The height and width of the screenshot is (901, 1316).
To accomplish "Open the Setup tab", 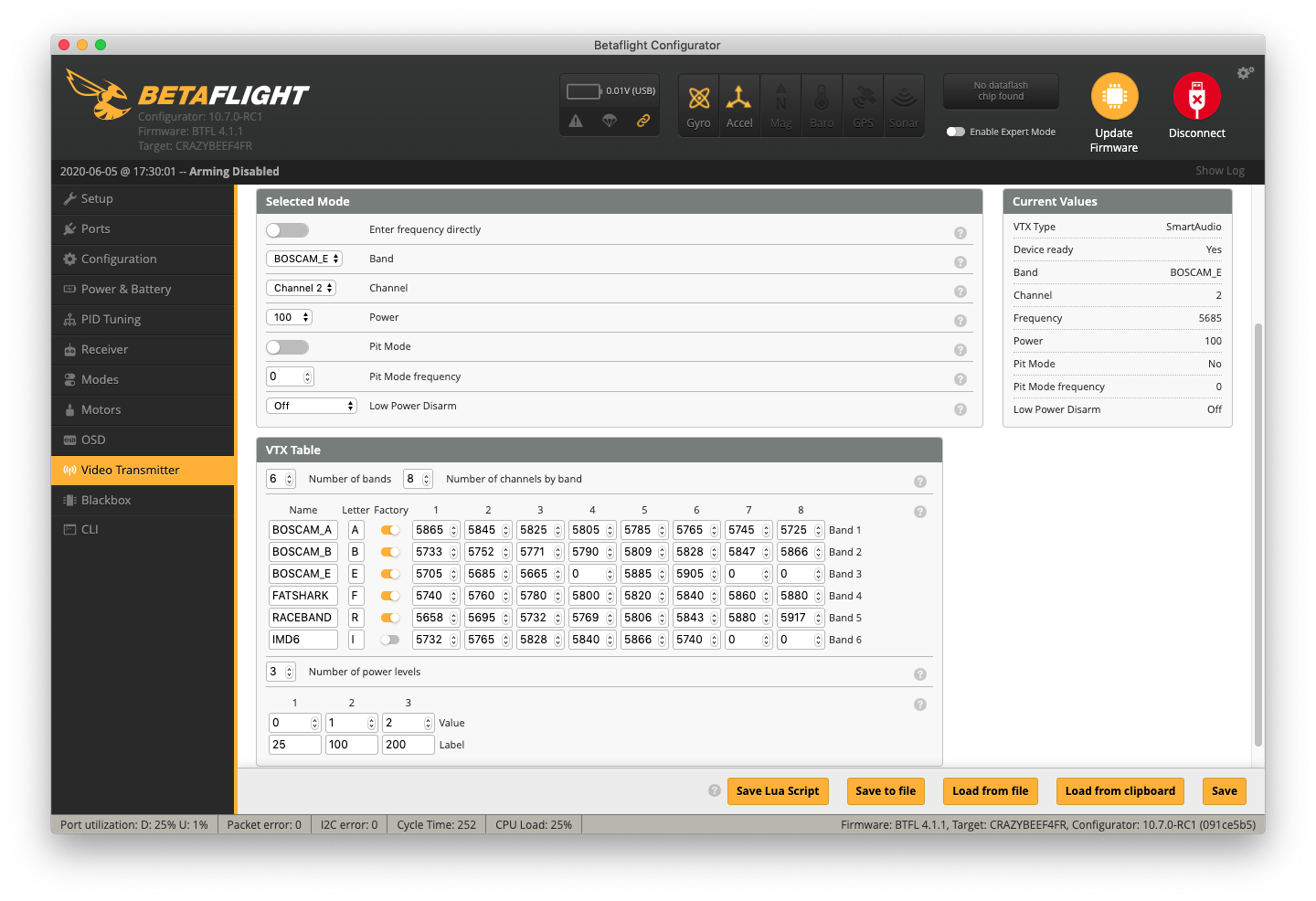I will (x=143, y=199).
